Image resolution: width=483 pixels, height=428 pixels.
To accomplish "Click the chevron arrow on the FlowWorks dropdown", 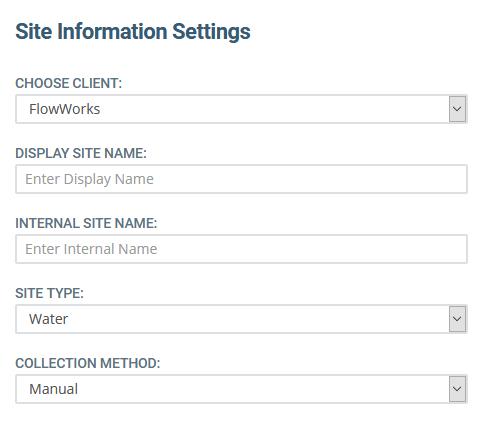I will (x=457, y=109).
